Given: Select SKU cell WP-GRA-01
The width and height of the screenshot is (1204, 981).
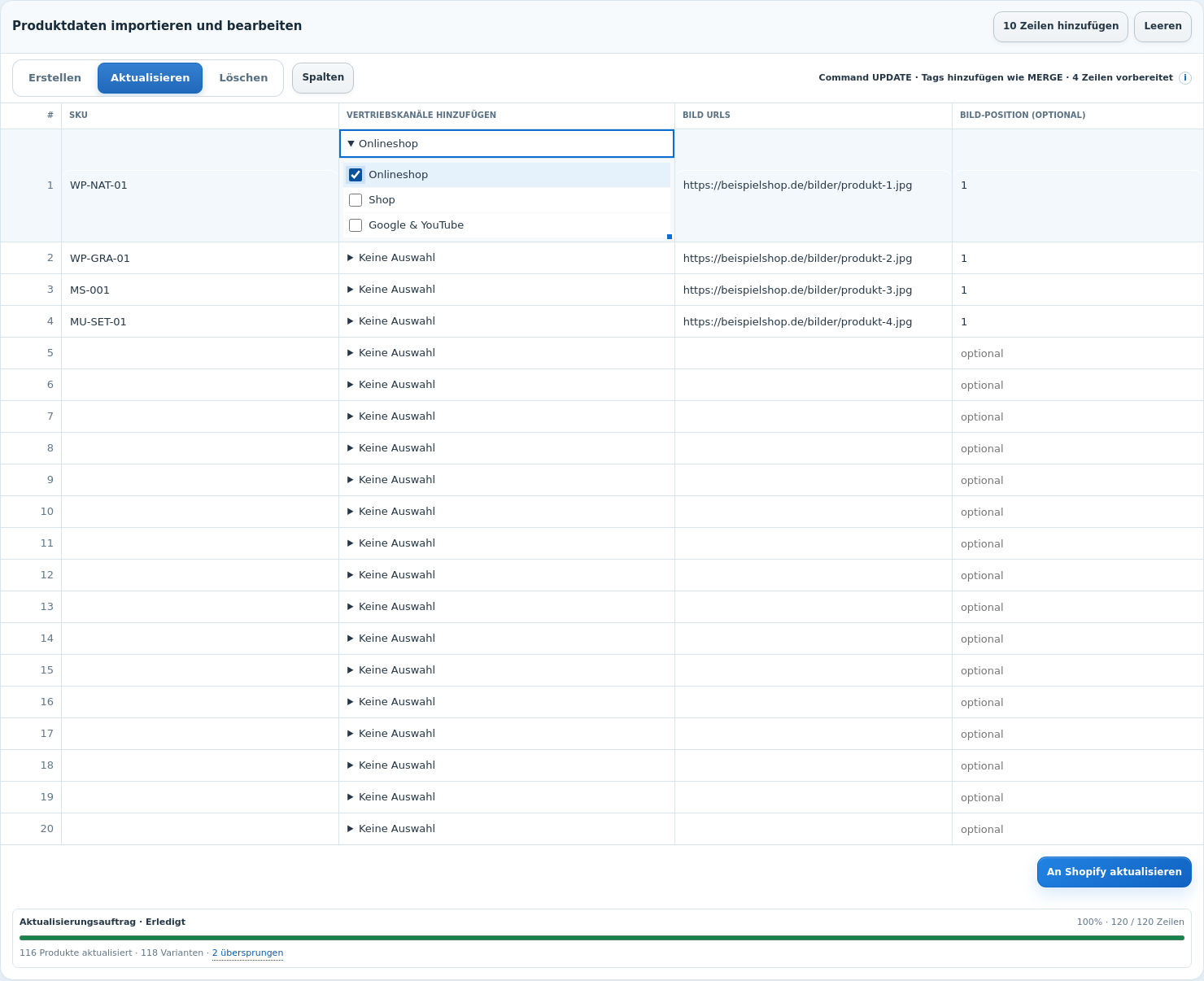Looking at the screenshot, I should [x=200, y=259].
